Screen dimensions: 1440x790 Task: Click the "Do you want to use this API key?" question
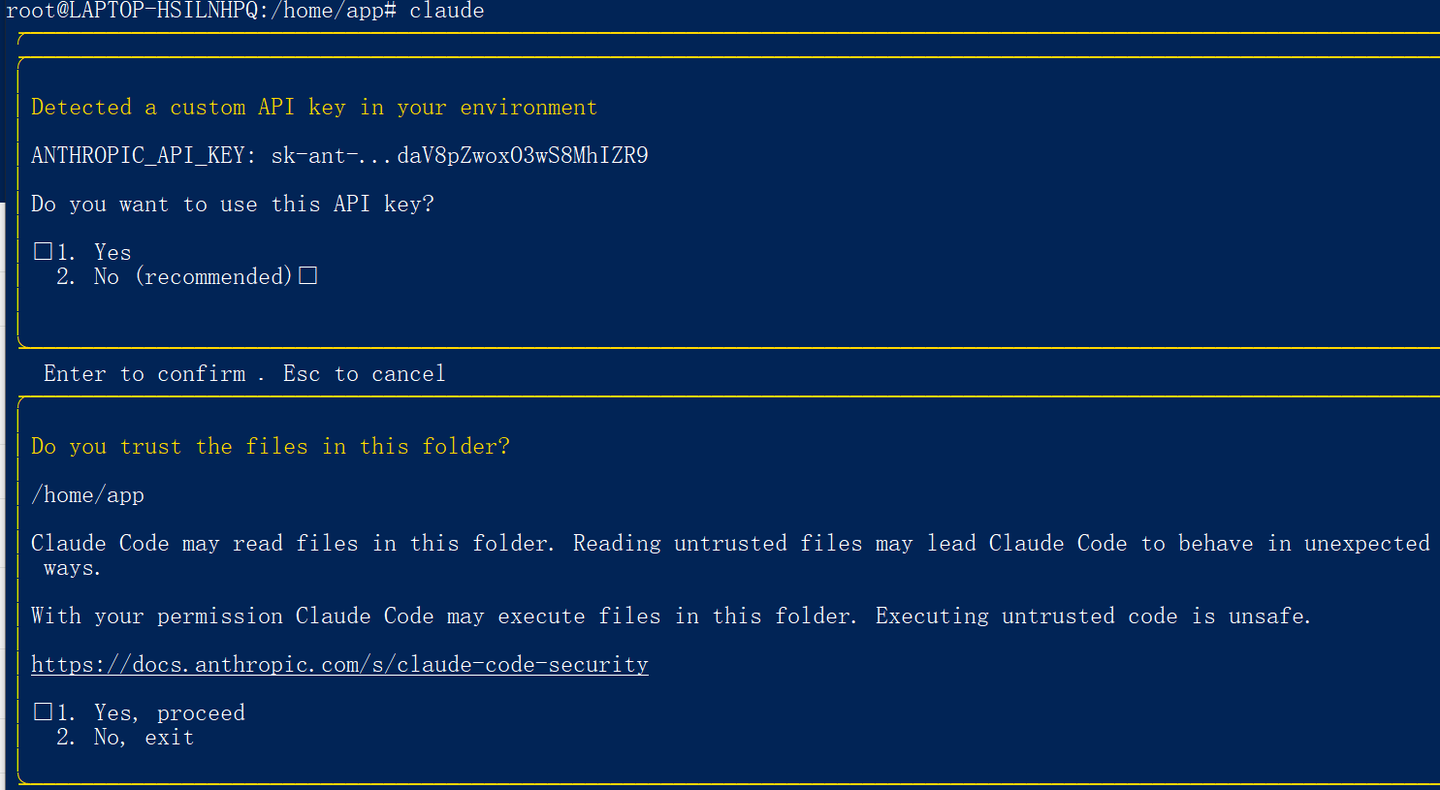233,204
